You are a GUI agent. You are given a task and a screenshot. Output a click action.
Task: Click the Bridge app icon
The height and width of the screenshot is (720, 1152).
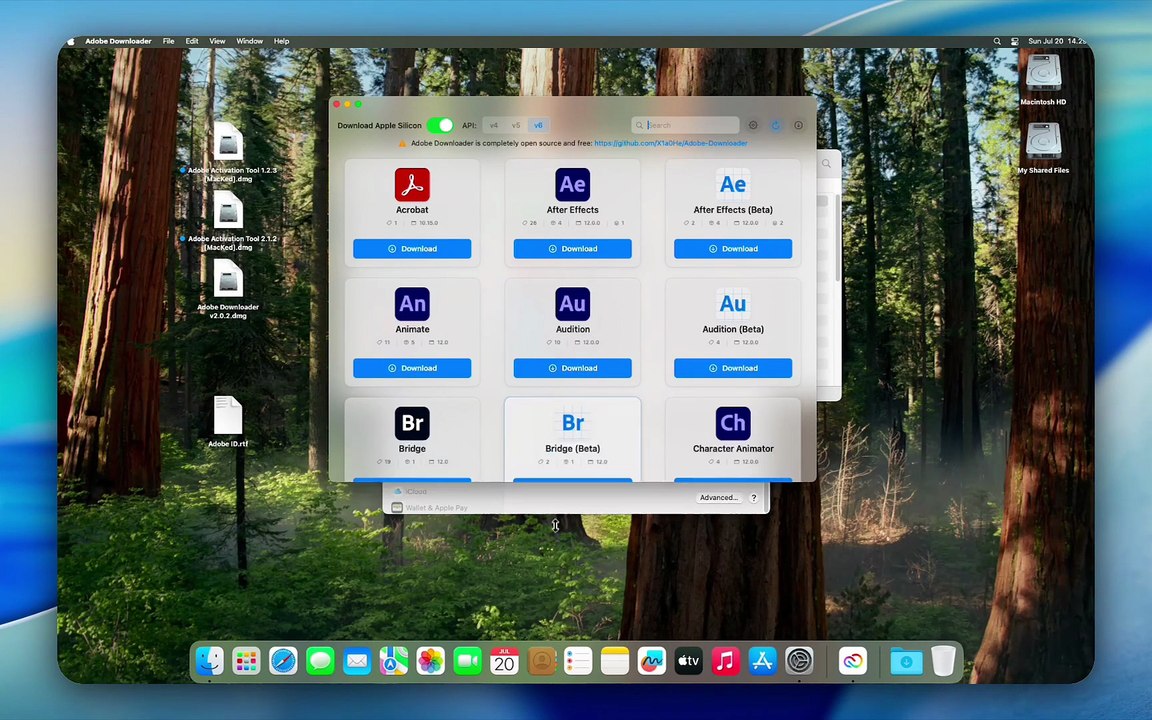(x=412, y=423)
